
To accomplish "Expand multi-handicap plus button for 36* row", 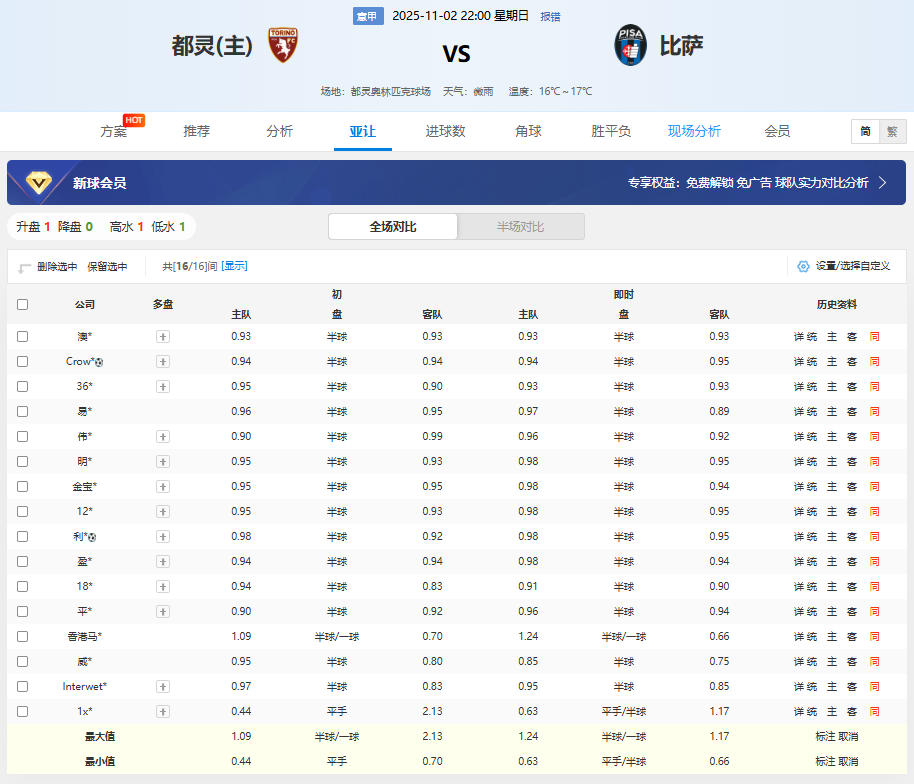I will click(162, 387).
